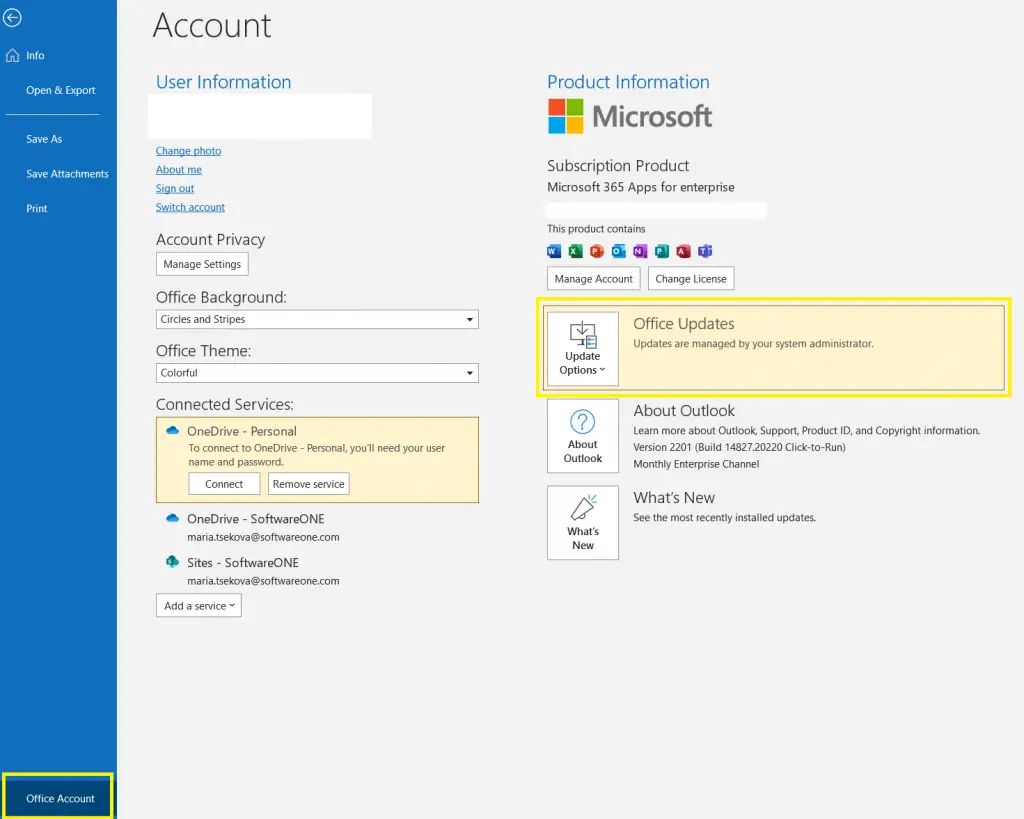1024x819 pixels.
Task: Open the What's New button
Action: point(583,522)
